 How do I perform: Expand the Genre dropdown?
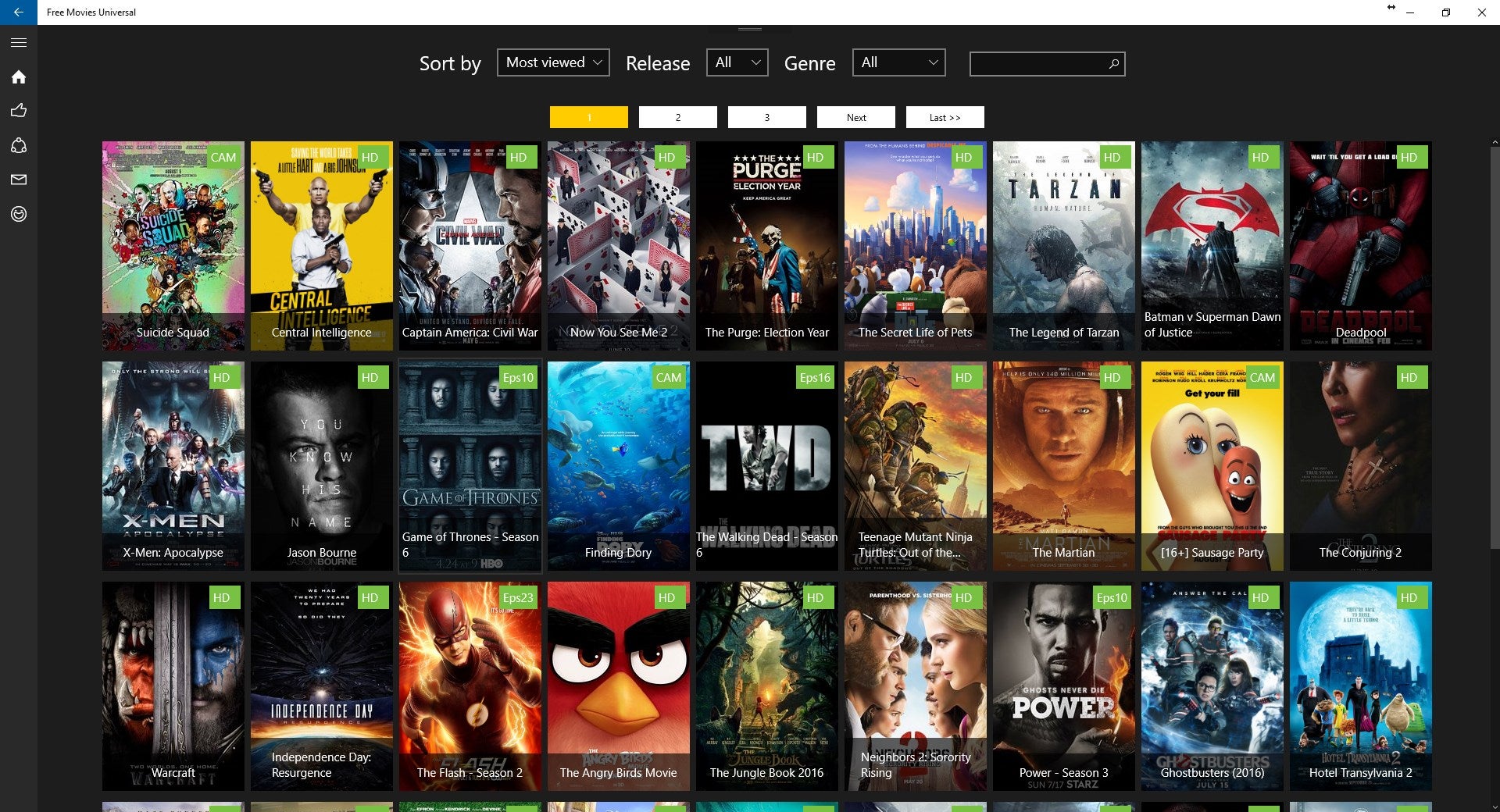(x=899, y=62)
